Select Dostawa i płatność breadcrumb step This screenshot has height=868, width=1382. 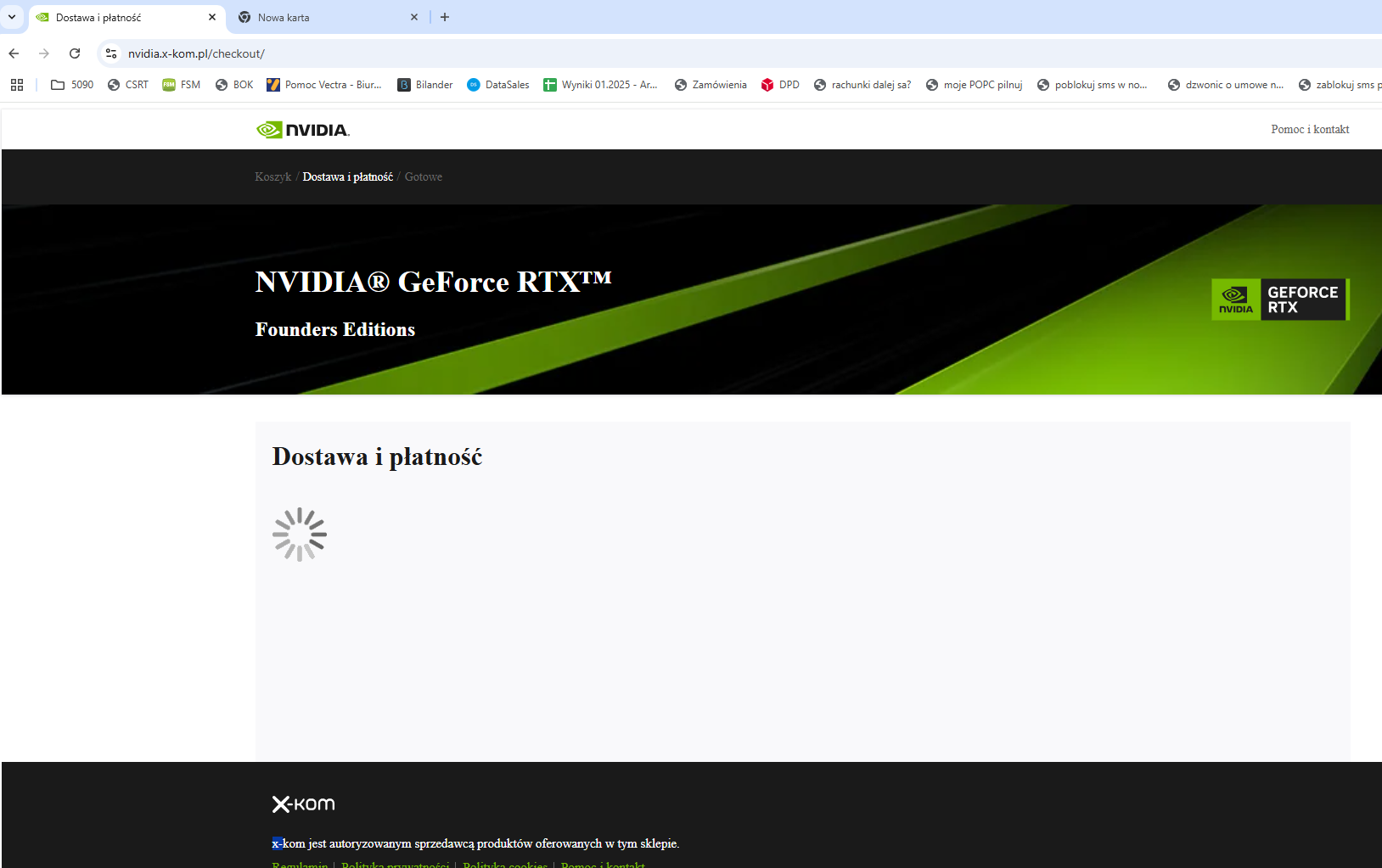pyautogui.click(x=348, y=177)
